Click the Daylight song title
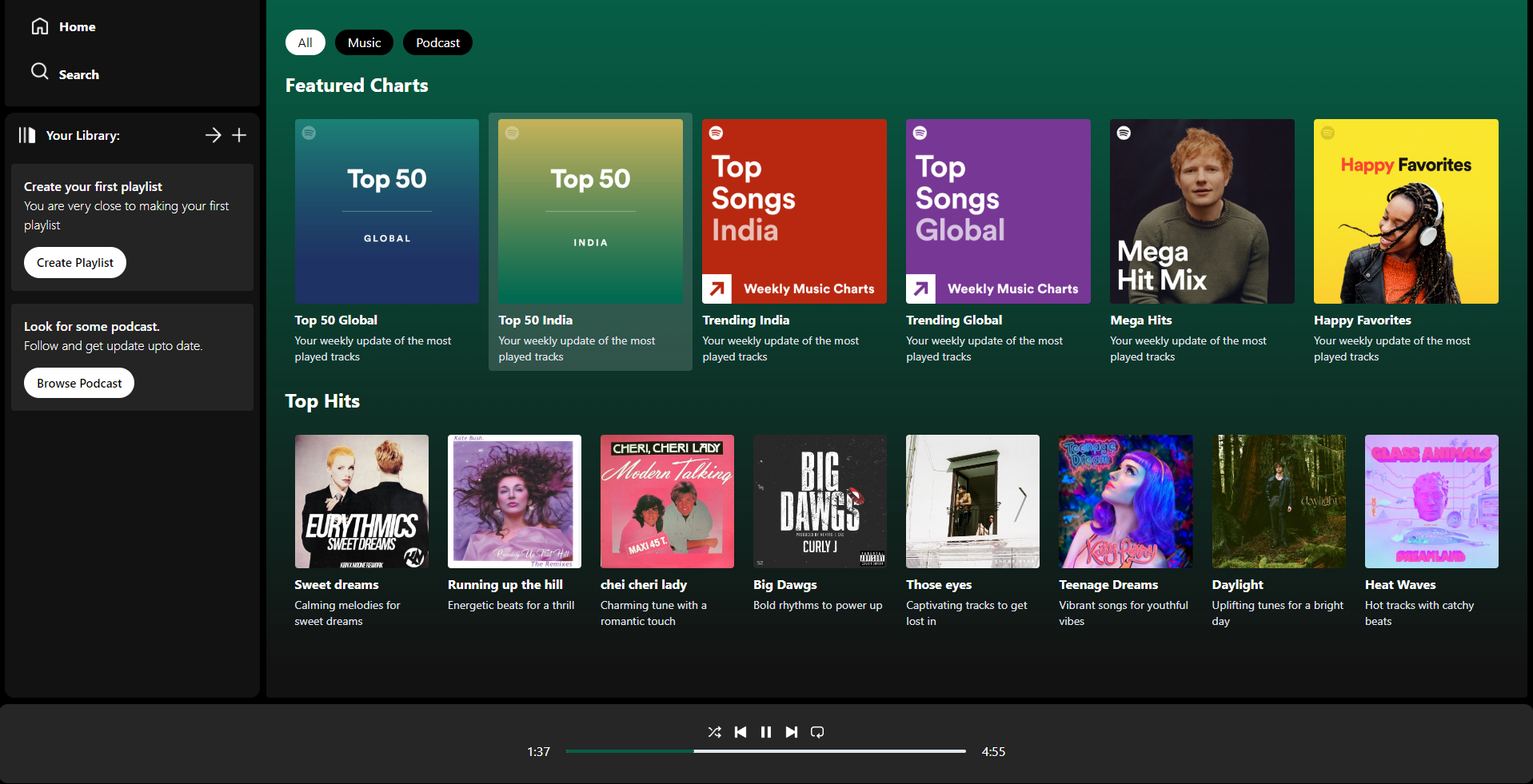 click(x=1237, y=584)
